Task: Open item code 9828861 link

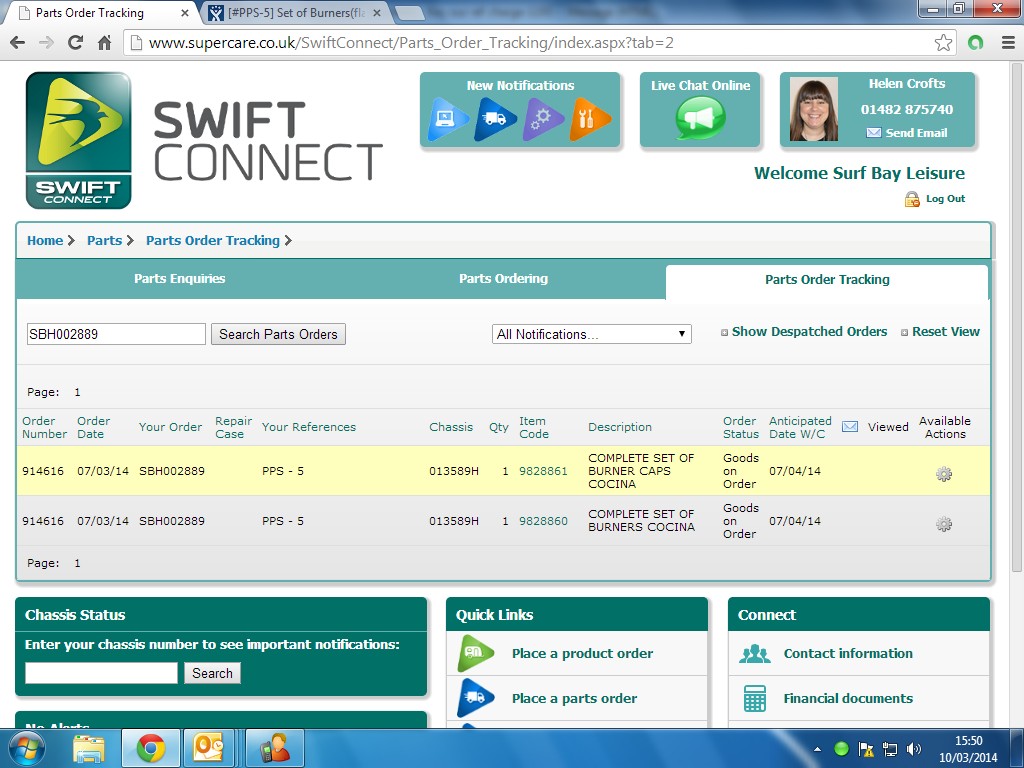Action: tap(543, 471)
